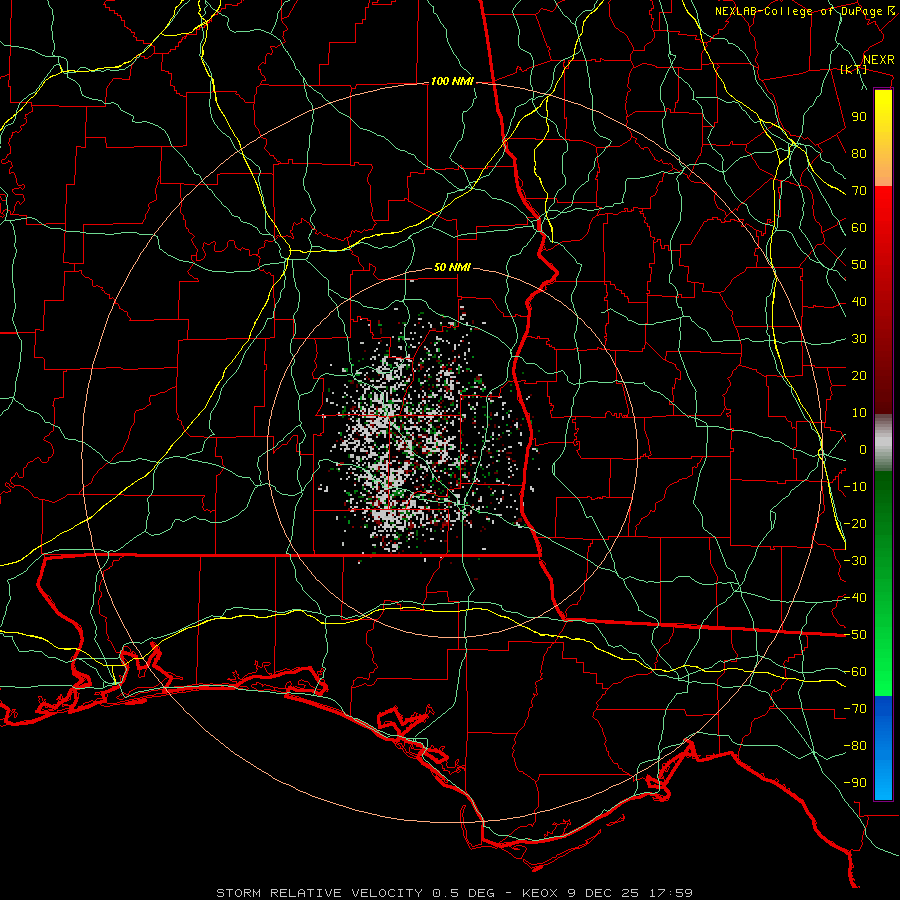The width and height of the screenshot is (900, 900).
Task: Click the NEXLAB-College of DuPage header text
Action: point(801,11)
